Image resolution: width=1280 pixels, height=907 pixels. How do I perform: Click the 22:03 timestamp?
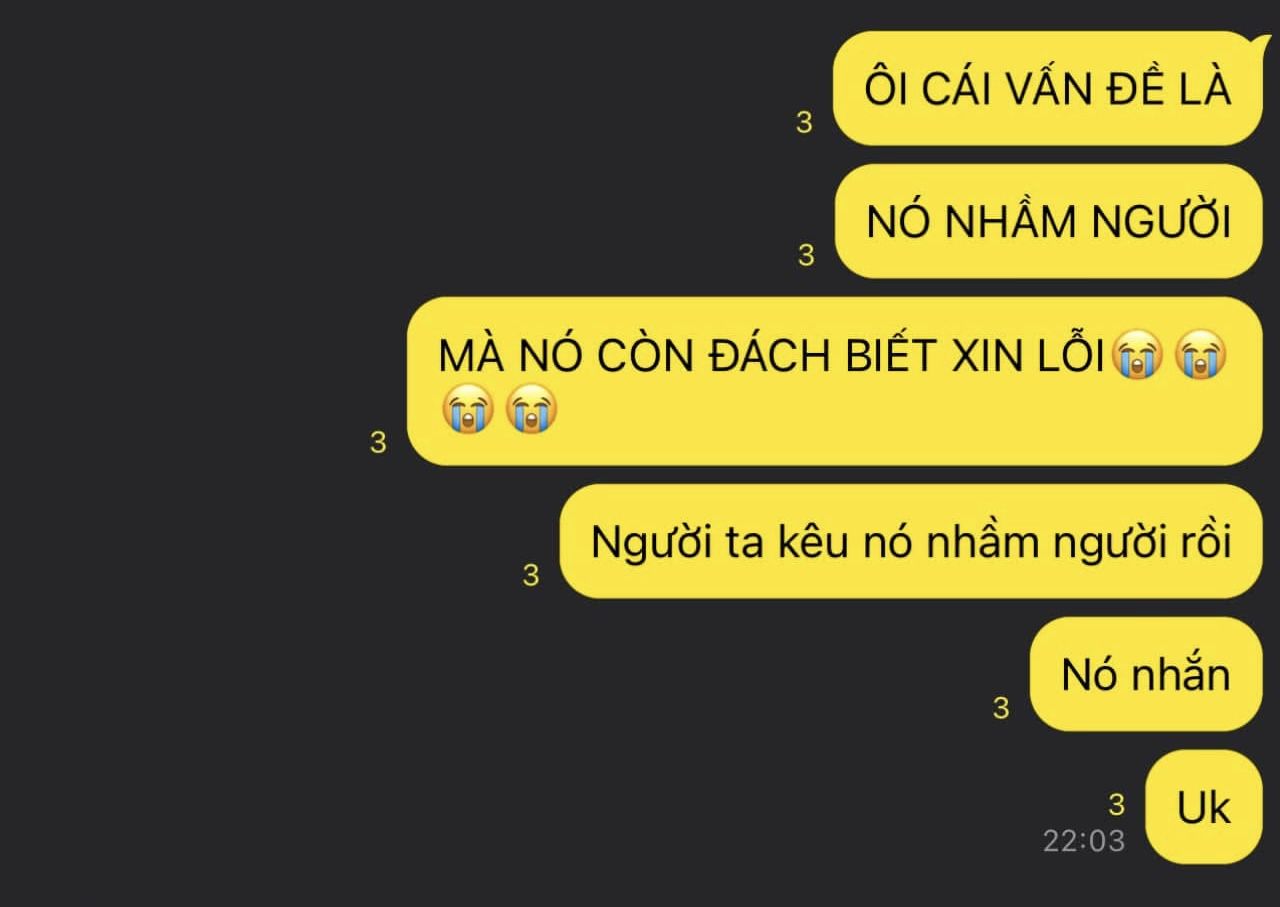tap(1084, 840)
